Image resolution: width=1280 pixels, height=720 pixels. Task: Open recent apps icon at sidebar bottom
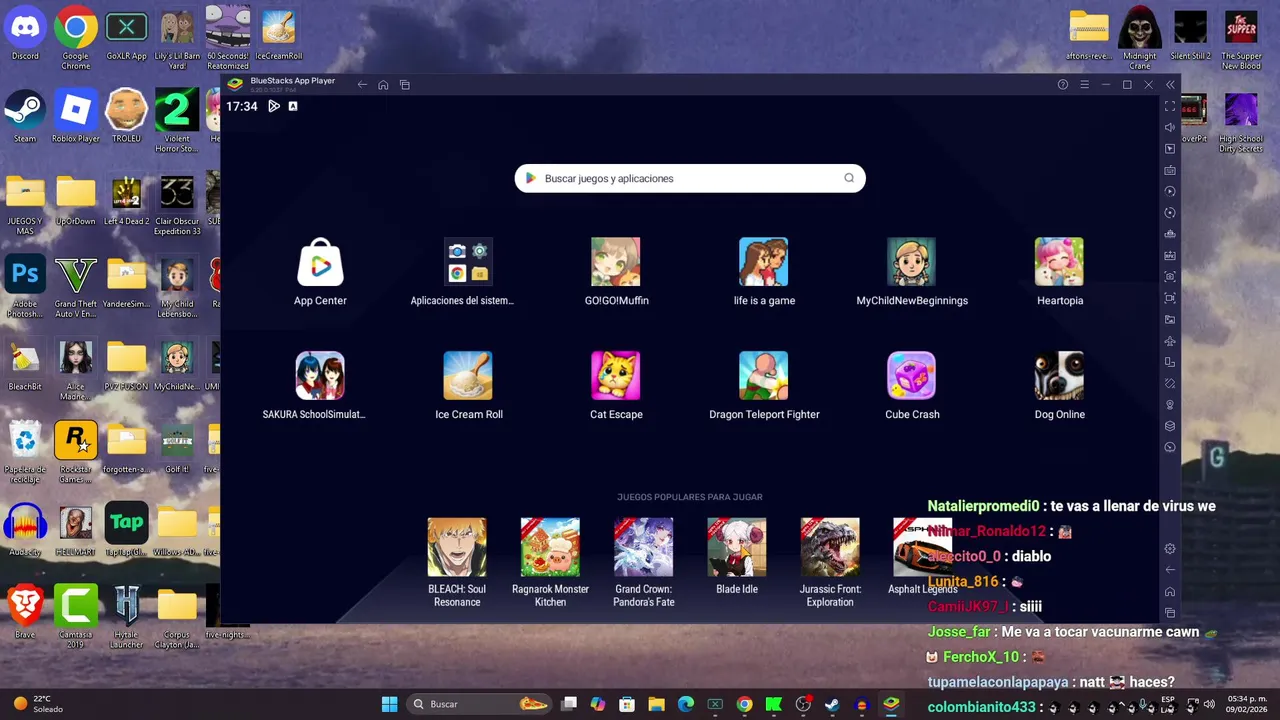coord(1170,613)
